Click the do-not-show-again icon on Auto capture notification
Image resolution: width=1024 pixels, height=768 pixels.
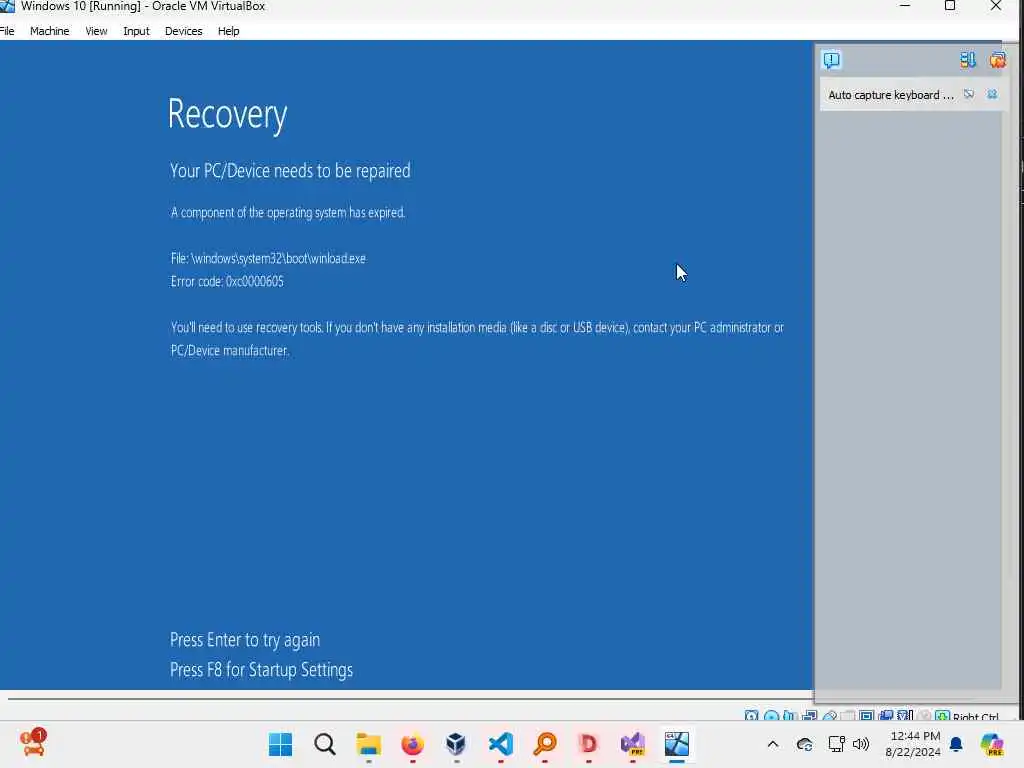(969, 94)
